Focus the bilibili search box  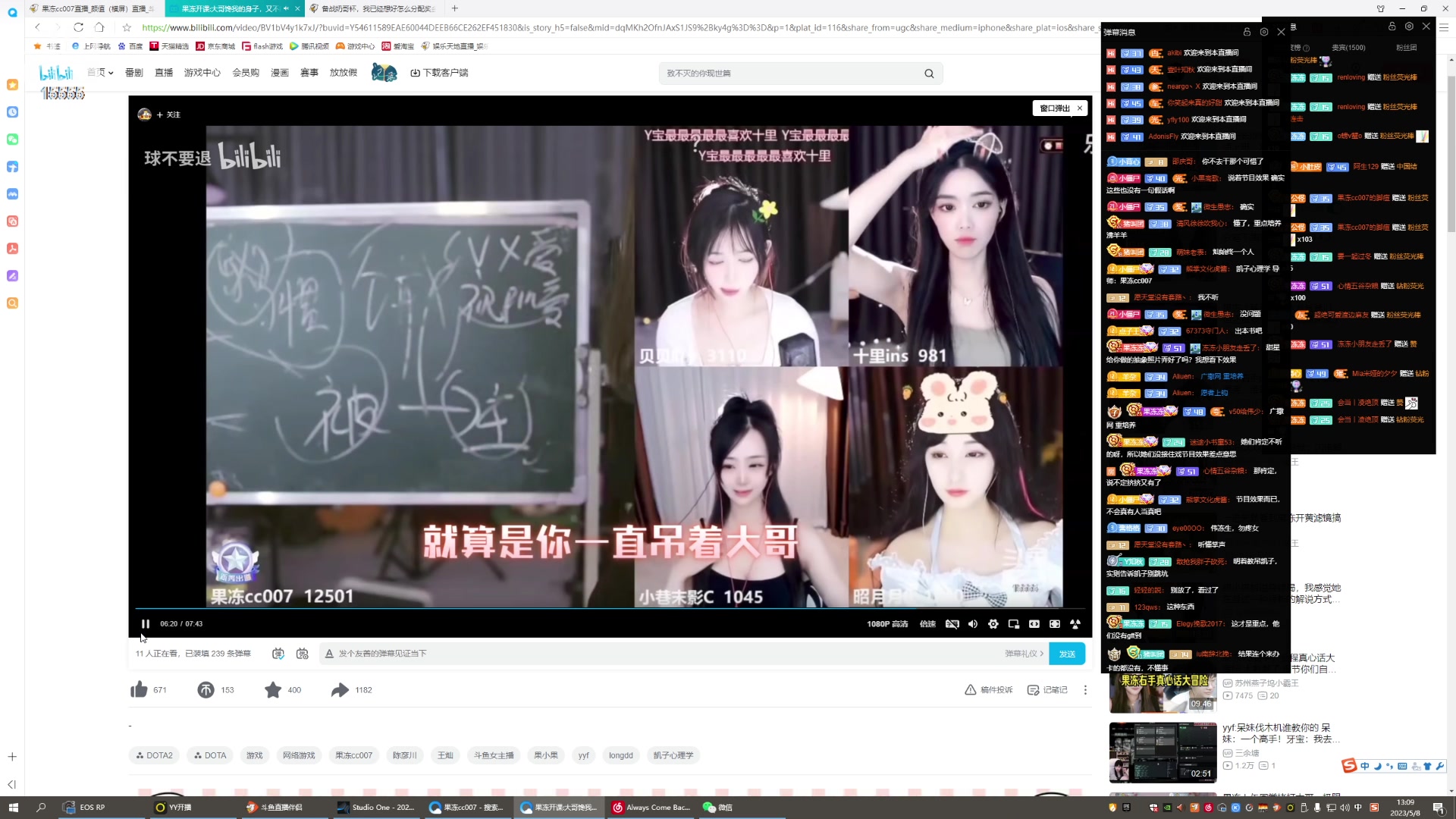click(x=789, y=74)
